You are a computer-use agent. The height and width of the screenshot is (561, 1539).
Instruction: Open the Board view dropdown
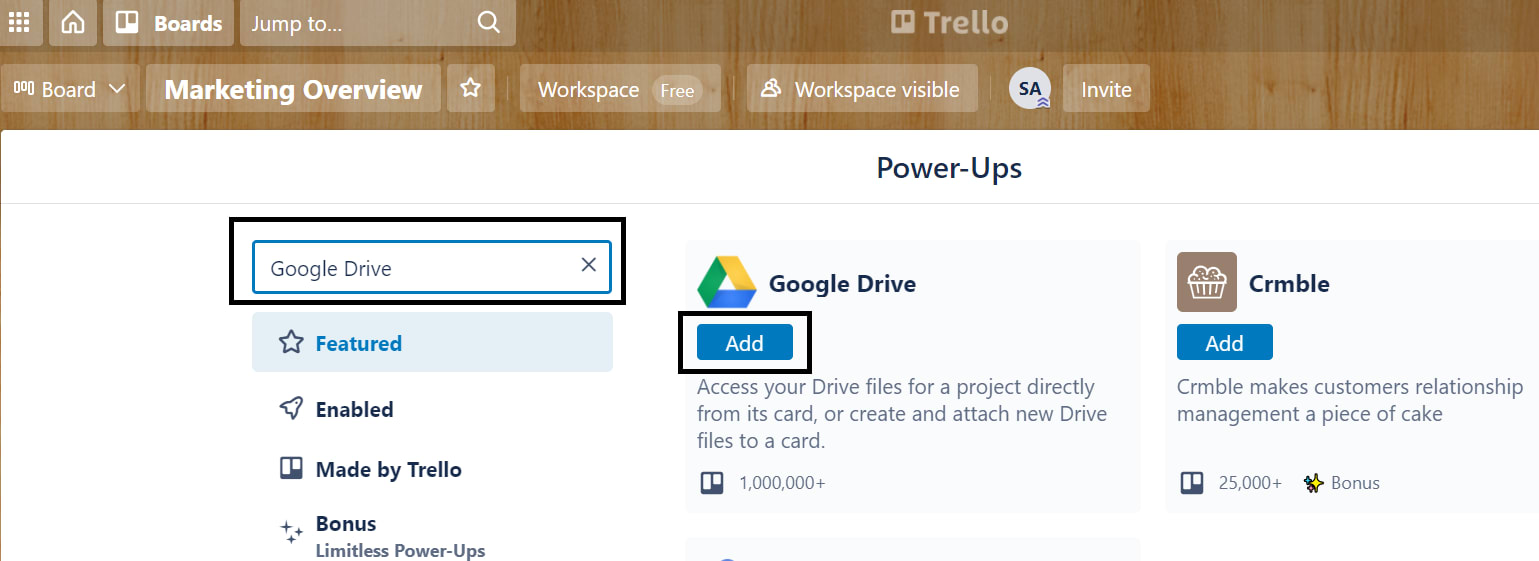click(x=70, y=89)
